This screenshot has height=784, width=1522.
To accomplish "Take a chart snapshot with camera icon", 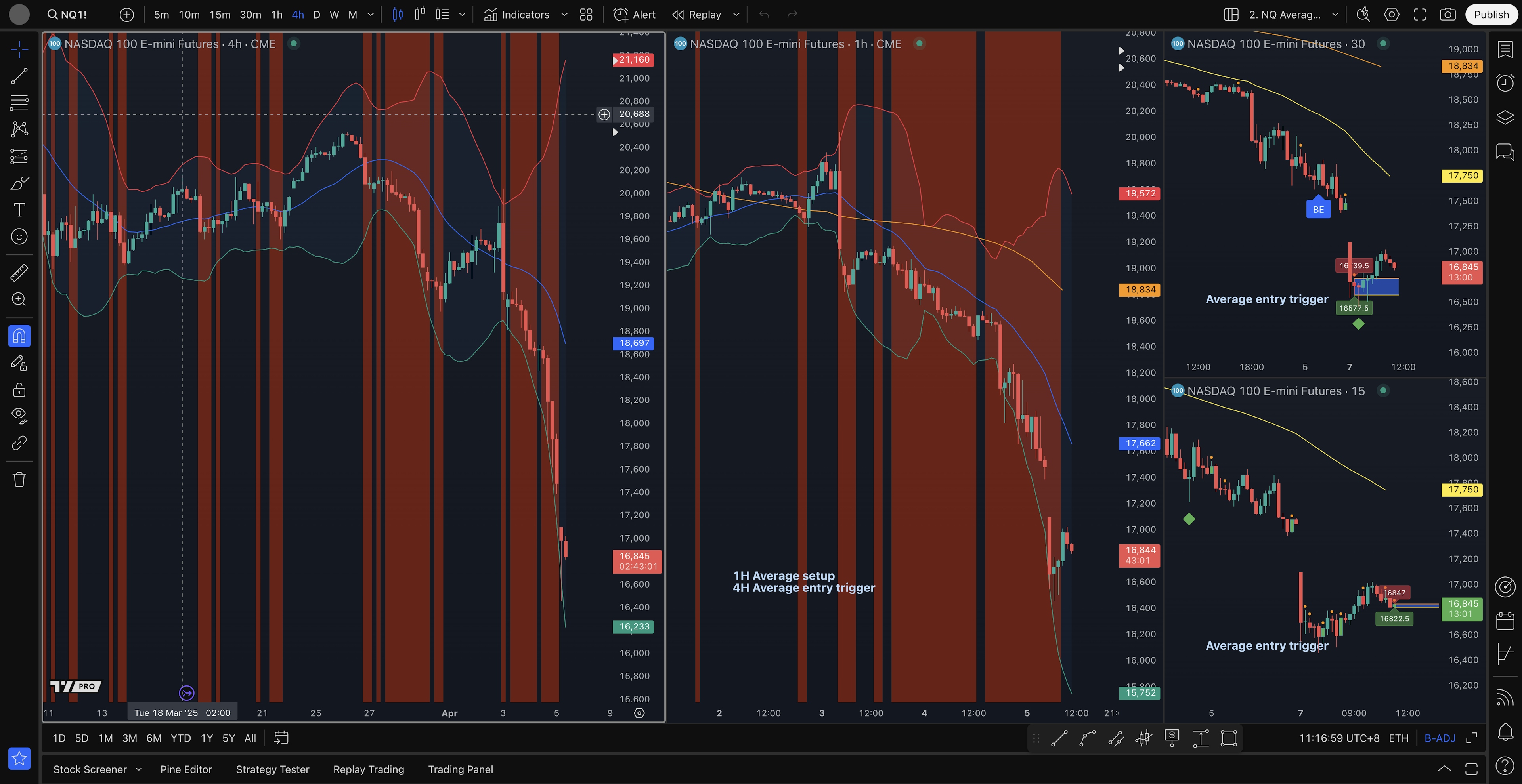I will pyautogui.click(x=1447, y=15).
